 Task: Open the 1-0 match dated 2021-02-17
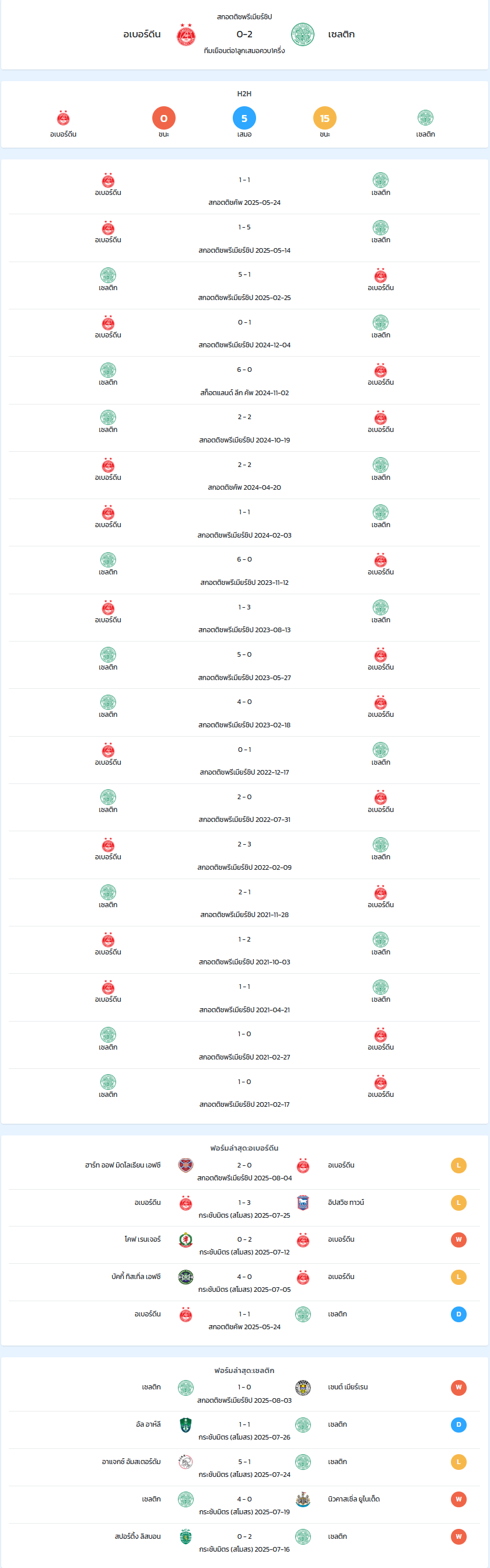point(244,1093)
